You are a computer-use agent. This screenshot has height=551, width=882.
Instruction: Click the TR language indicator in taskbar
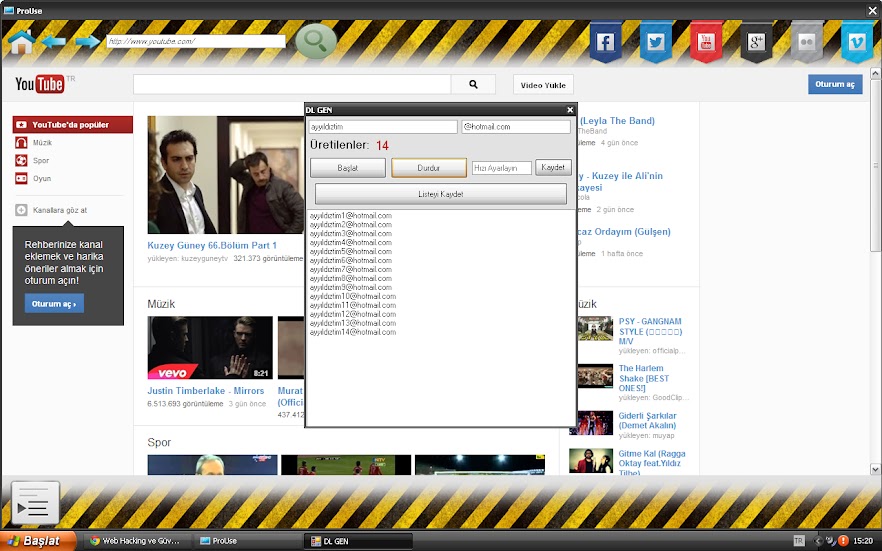pyautogui.click(x=798, y=541)
